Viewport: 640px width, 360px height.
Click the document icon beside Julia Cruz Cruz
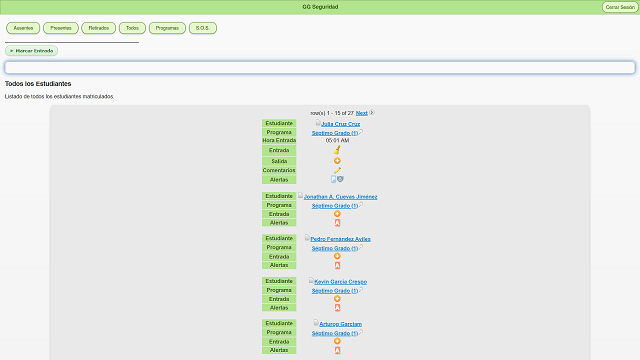318,122
